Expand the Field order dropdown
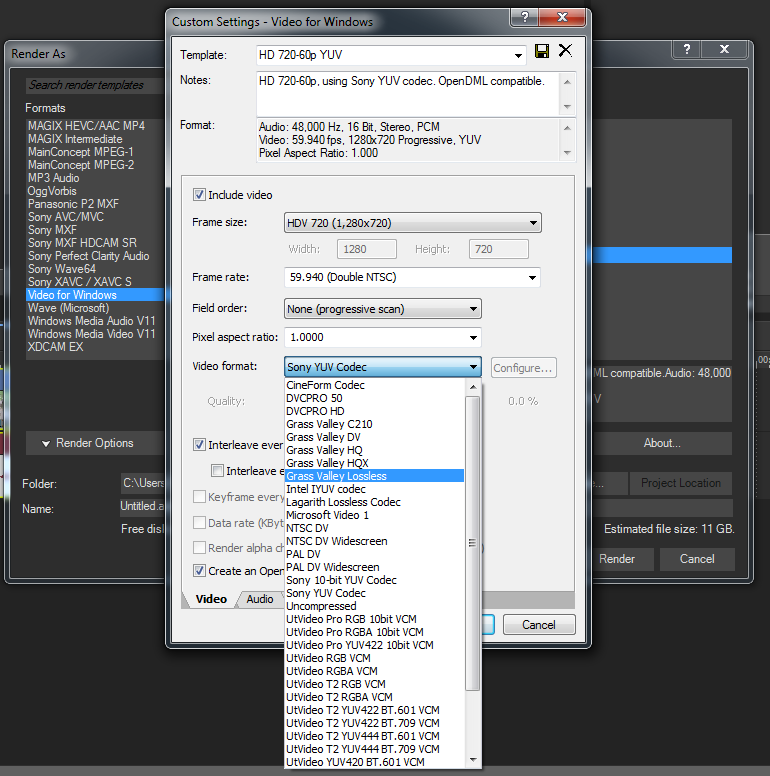770x776 pixels. (383, 309)
